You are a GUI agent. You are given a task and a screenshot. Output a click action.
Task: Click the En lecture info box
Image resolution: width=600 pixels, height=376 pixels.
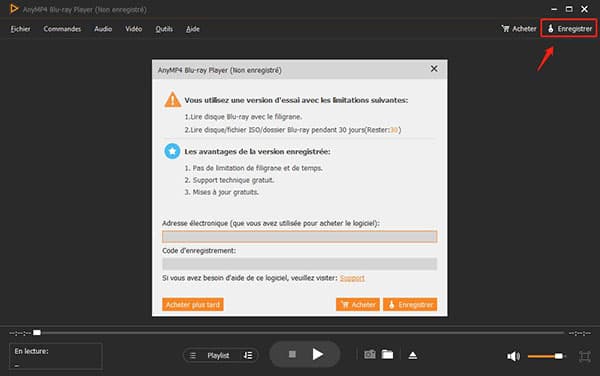click(56, 356)
